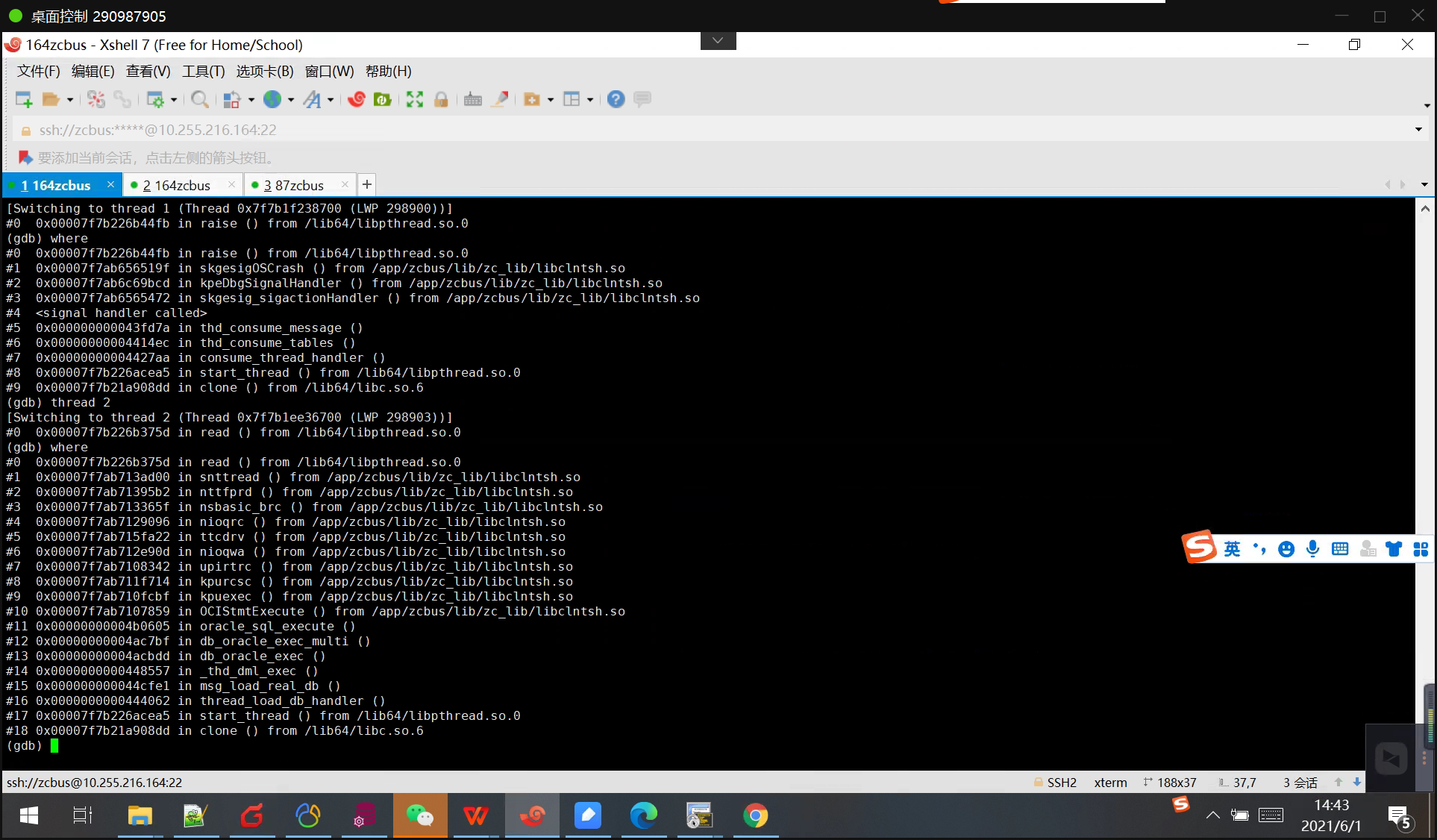This screenshot has width=1437, height=840.
Task: Click the highlighter pen icon
Action: 501,99
